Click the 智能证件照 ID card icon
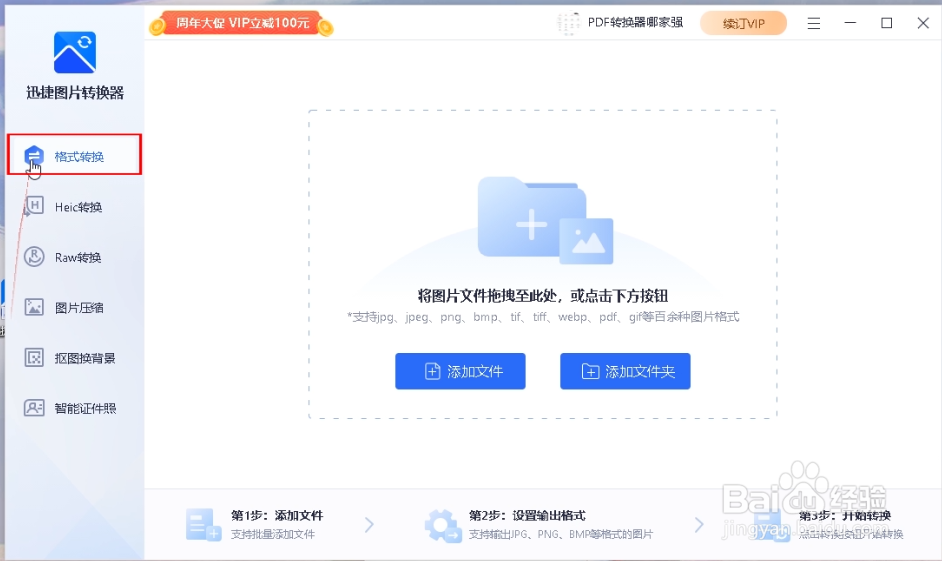Image resolution: width=942 pixels, height=561 pixels. click(34, 408)
